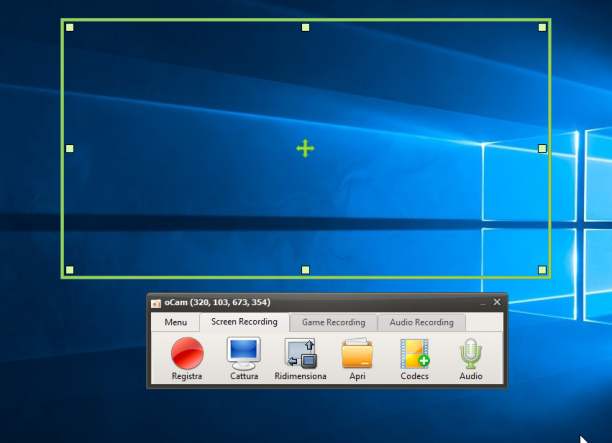Click the Audio microphone icon
The height and width of the screenshot is (443, 612).
click(471, 354)
